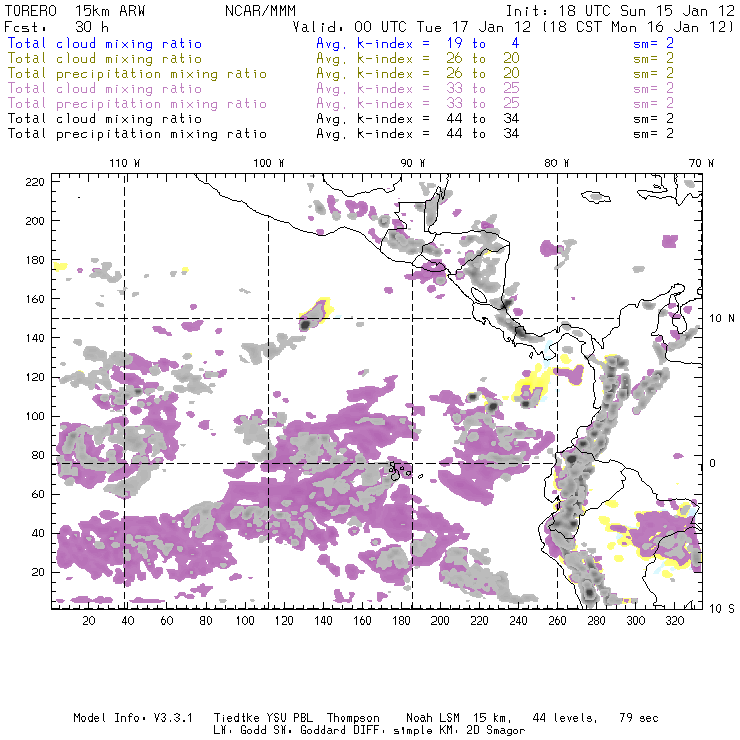Image resolution: width=740 pixels, height=740 pixels.
Task: Click the 'Valid: 00 UTC Tue 17 Jan 12' text
Action: click(x=412, y=27)
